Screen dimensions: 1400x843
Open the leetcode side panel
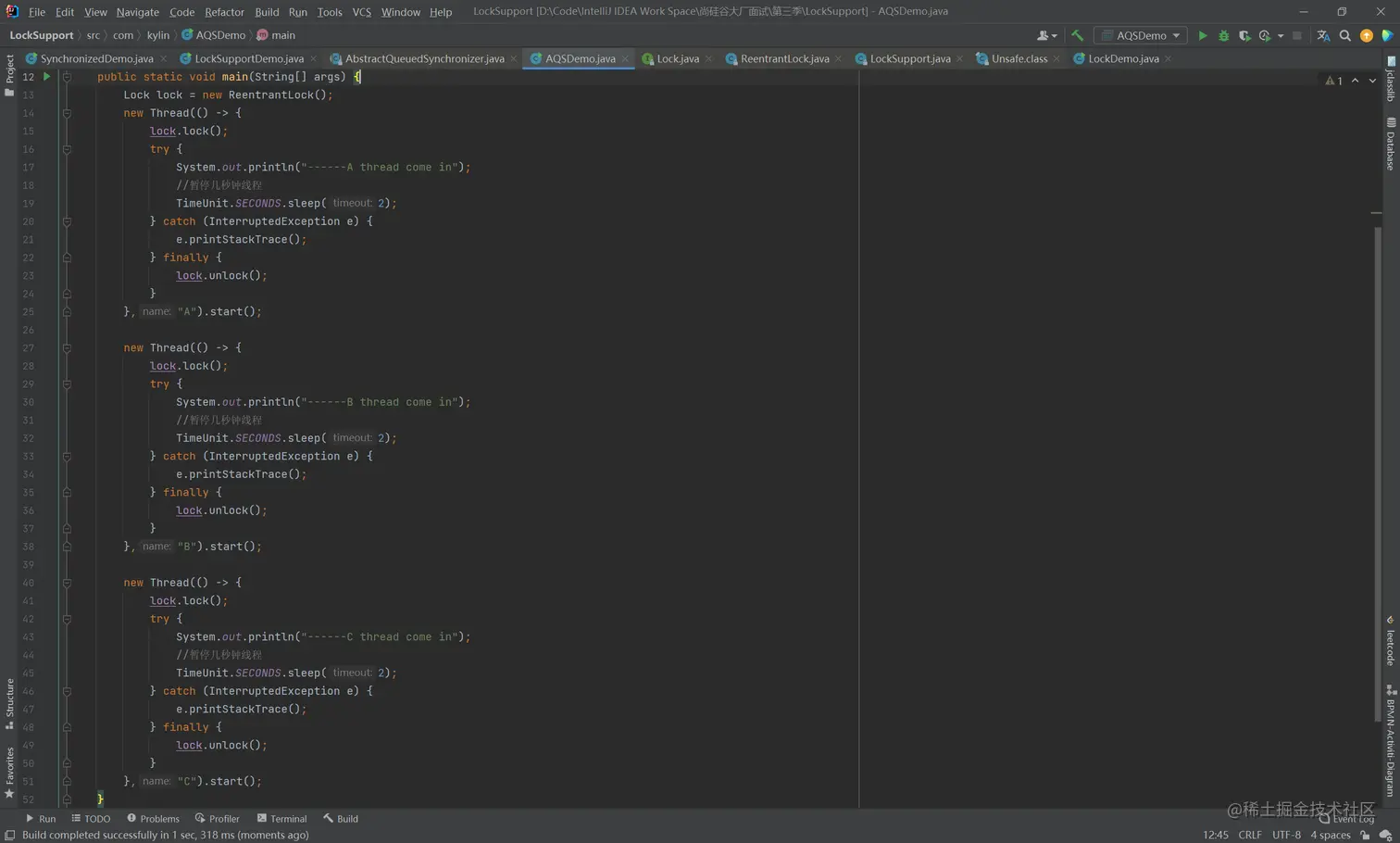point(1391,641)
